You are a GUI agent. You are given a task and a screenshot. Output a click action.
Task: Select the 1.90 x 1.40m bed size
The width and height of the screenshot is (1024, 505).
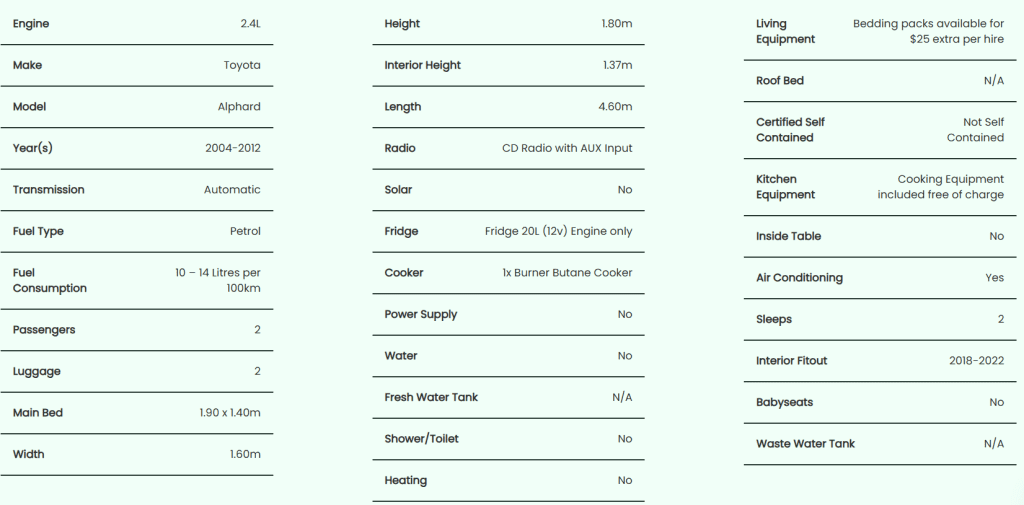230,413
